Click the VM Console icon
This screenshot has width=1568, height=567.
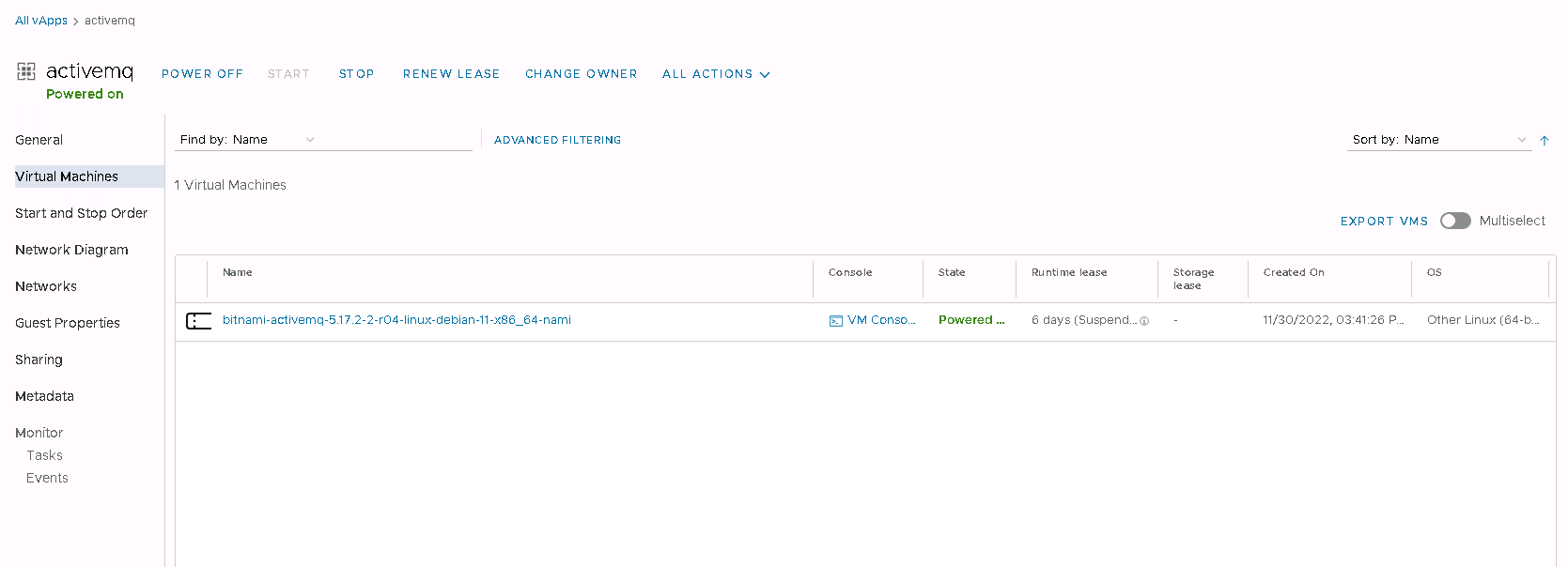tap(835, 321)
